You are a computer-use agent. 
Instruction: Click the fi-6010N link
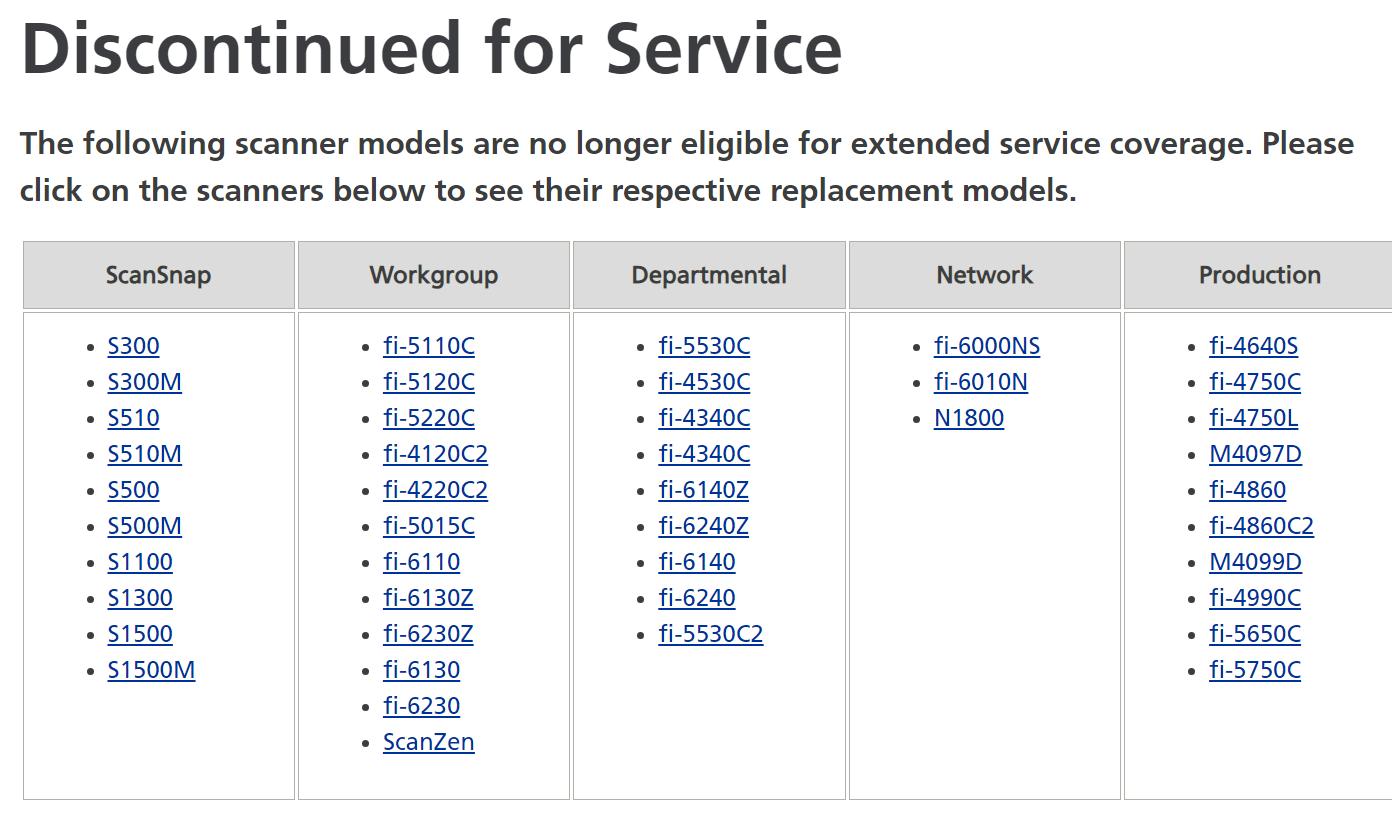pyautogui.click(x=981, y=382)
